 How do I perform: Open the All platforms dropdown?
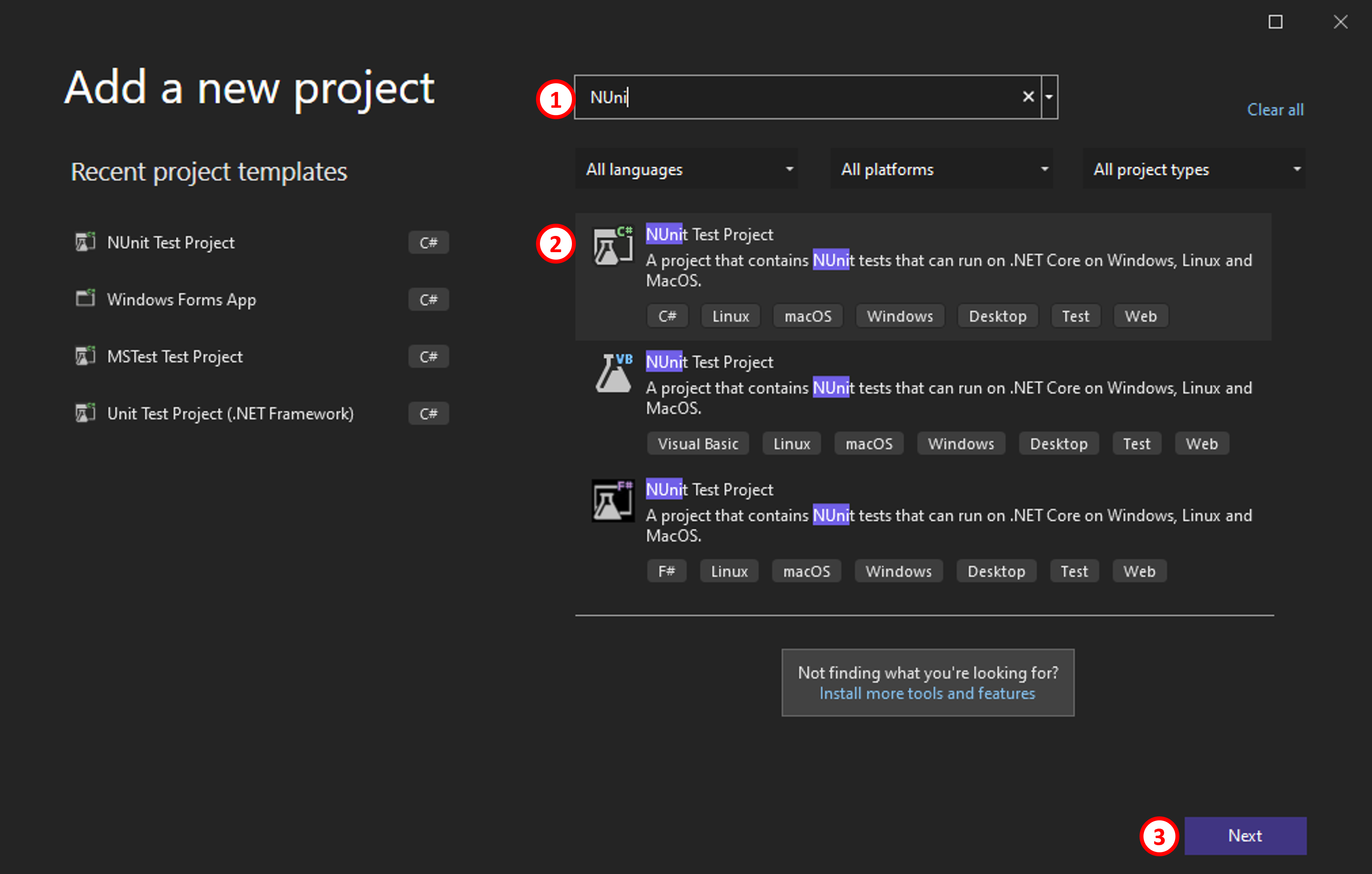941,169
